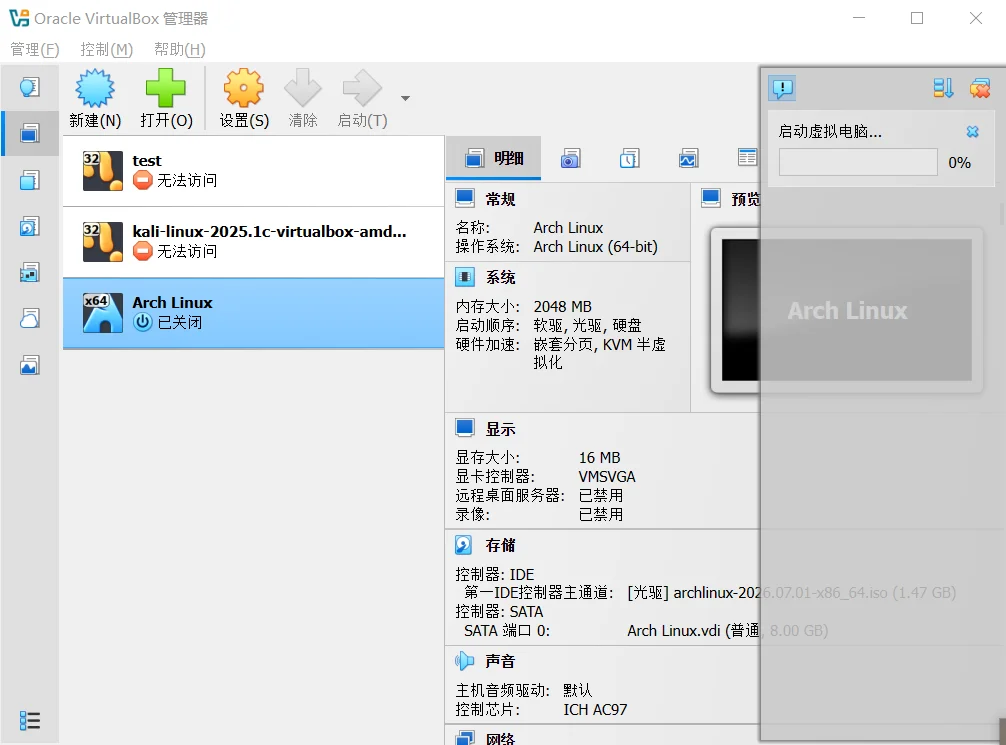
Task: Select the Arch Linux virtual machine entry
Action: pos(253,313)
